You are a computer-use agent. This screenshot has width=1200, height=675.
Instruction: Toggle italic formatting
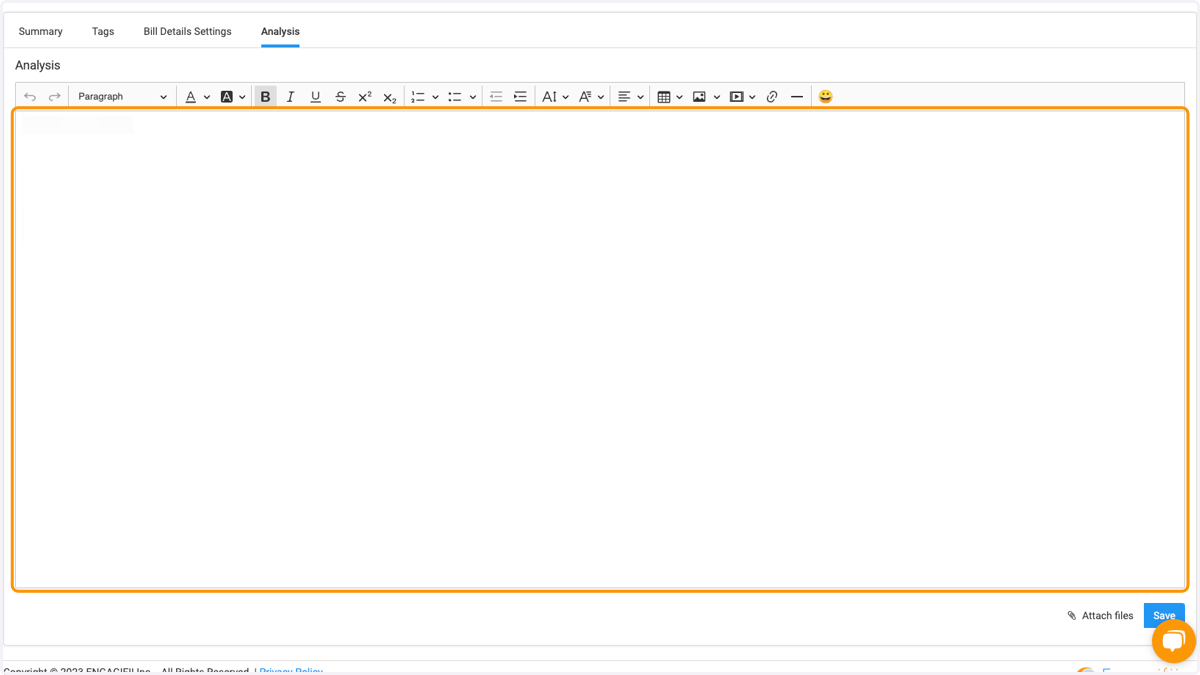click(x=290, y=97)
